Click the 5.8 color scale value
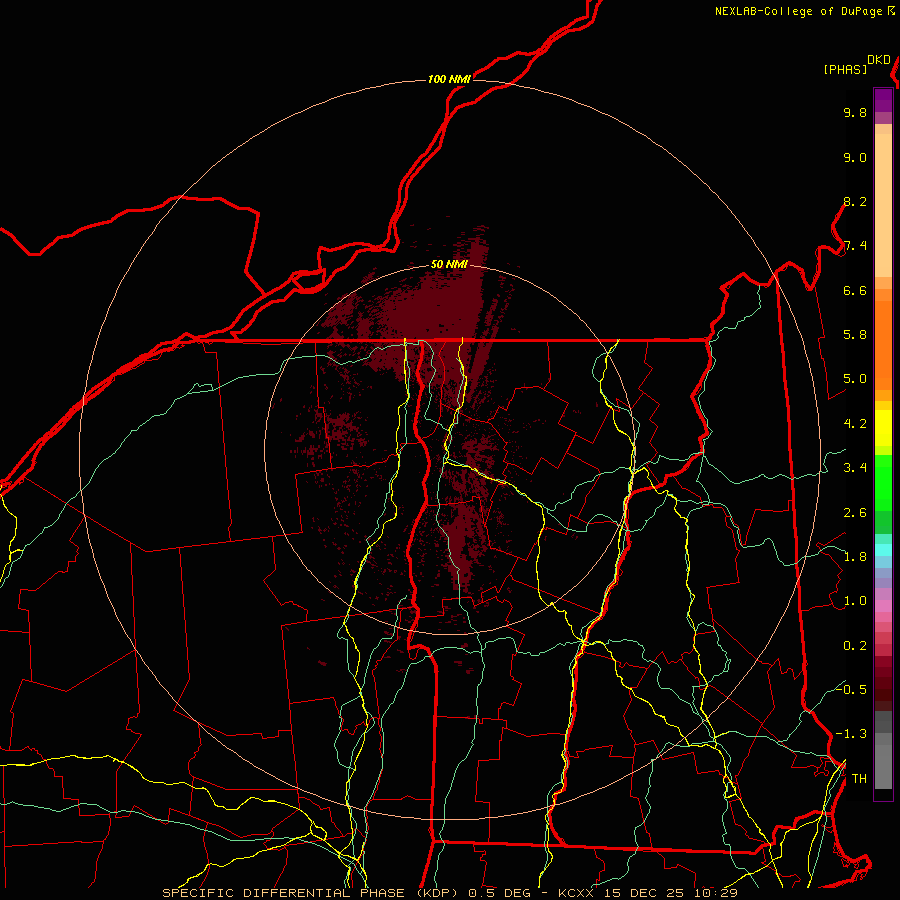The height and width of the screenshot is (900, 900). [x=855, y=335]
